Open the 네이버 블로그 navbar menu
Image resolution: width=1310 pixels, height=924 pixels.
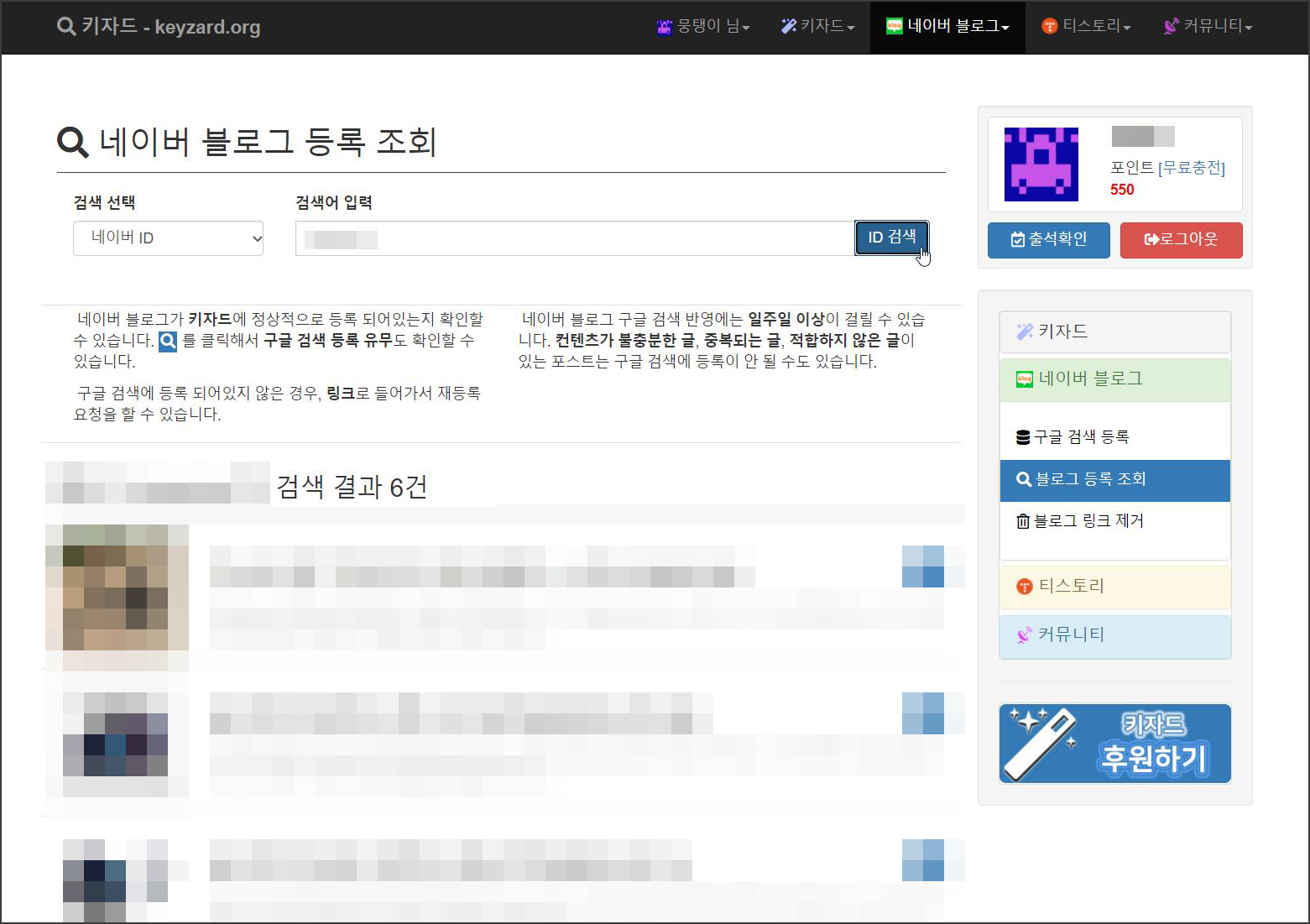tap(947, 26)
